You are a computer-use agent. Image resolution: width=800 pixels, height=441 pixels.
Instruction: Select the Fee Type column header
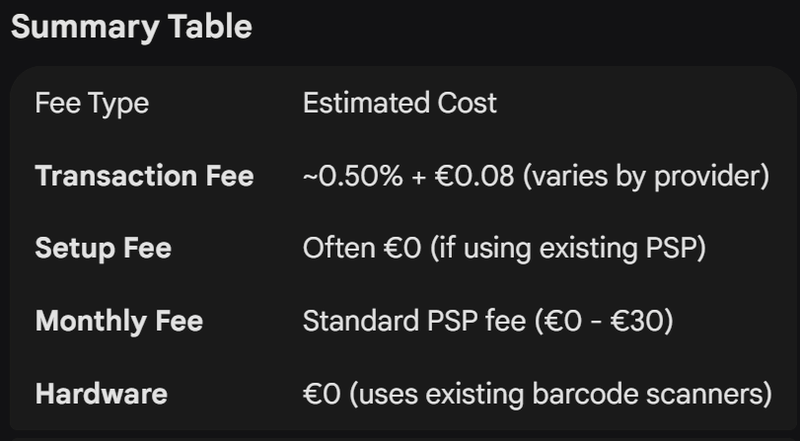89,103
